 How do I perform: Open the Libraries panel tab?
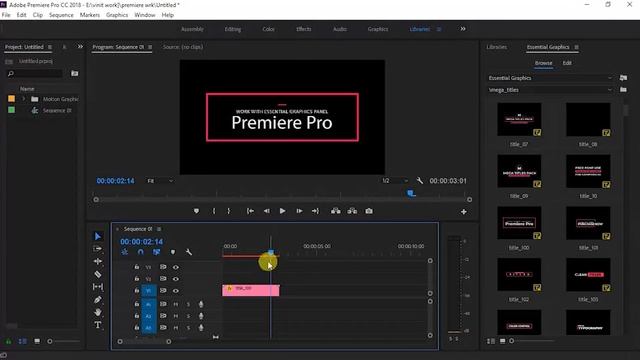pyautogui.click(x=497, y=47)
